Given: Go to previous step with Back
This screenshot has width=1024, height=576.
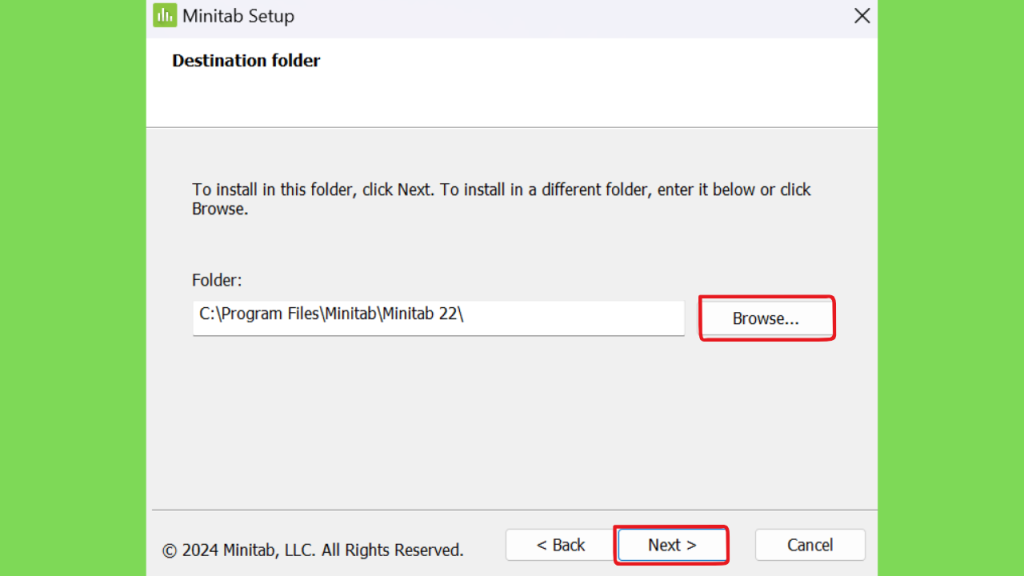Looking at the screenshot, I should [560, 545].
